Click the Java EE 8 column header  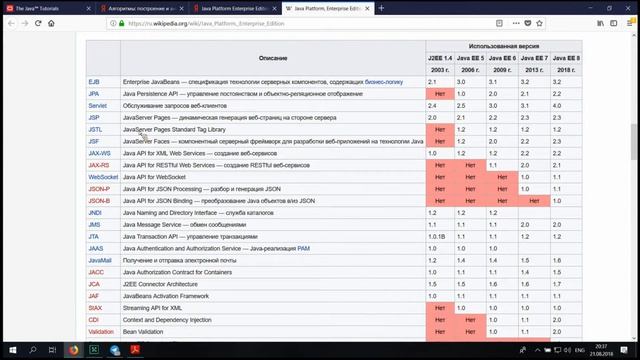(566, 58)
